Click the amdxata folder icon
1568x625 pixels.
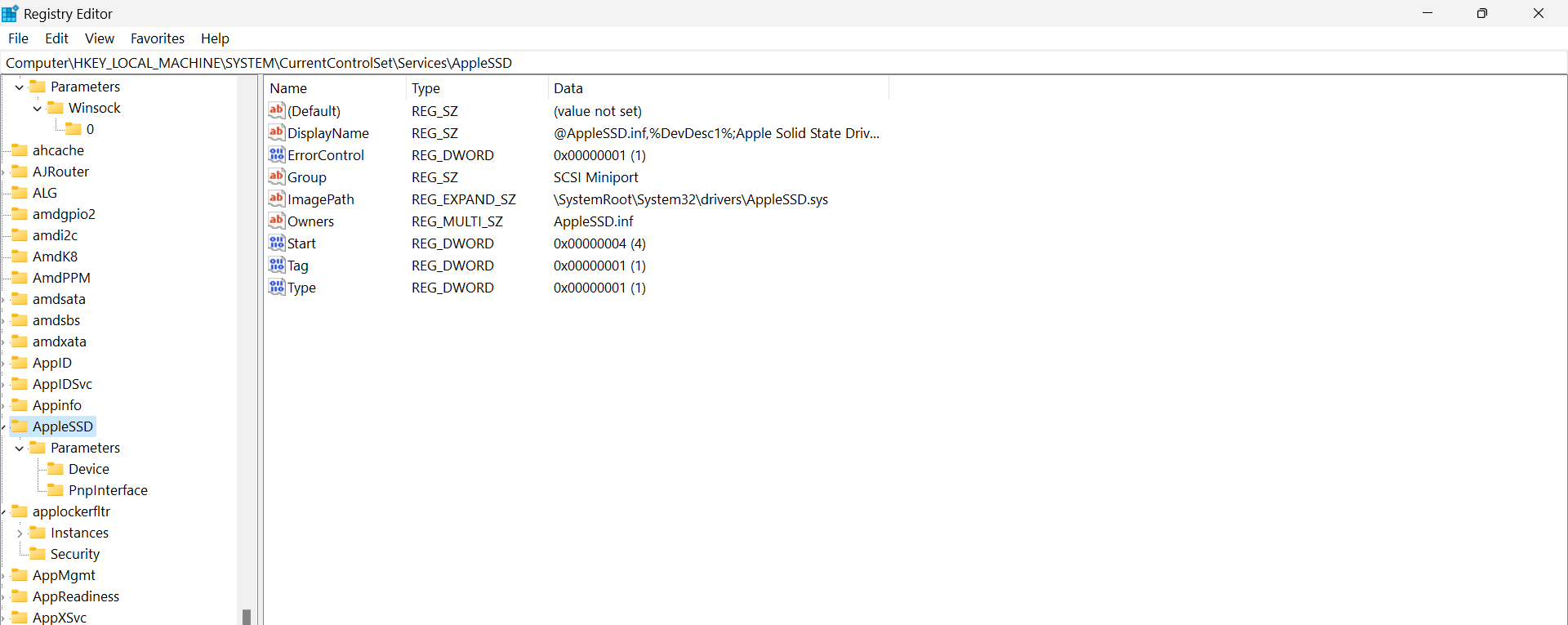coord(20,342)
